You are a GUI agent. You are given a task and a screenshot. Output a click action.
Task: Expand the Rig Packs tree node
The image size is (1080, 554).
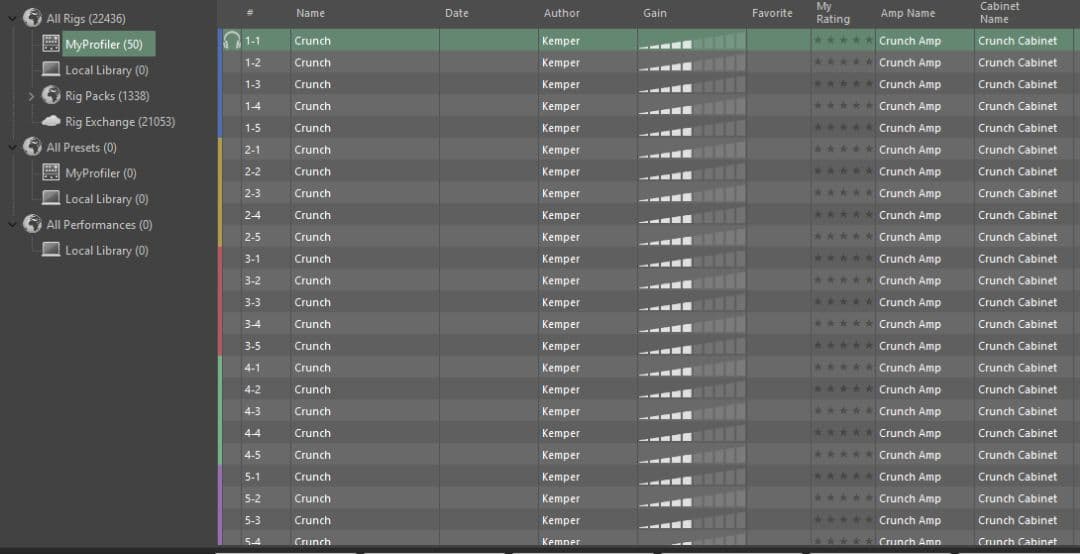[x=31, y=96]
